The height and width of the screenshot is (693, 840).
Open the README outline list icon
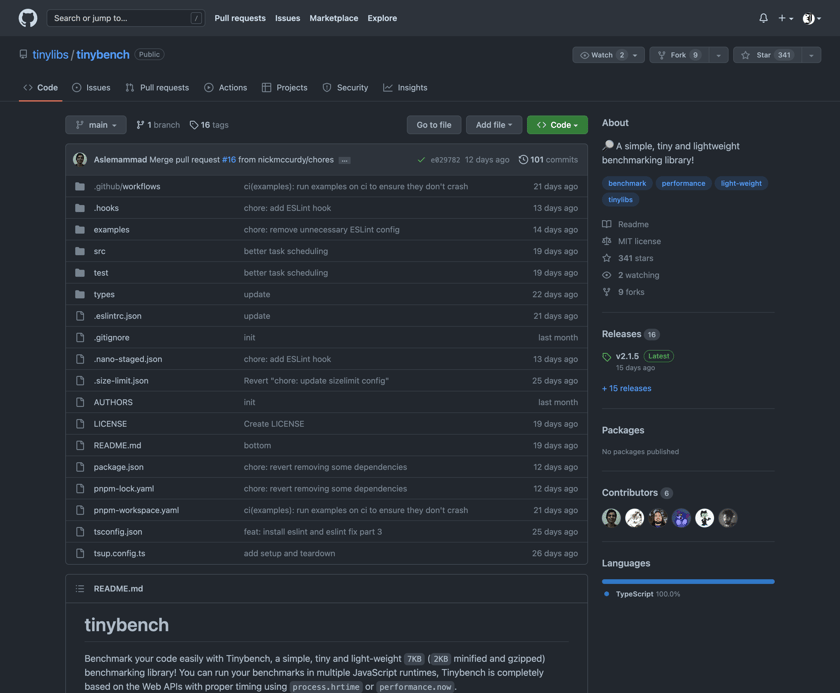(x=80, y=589)
